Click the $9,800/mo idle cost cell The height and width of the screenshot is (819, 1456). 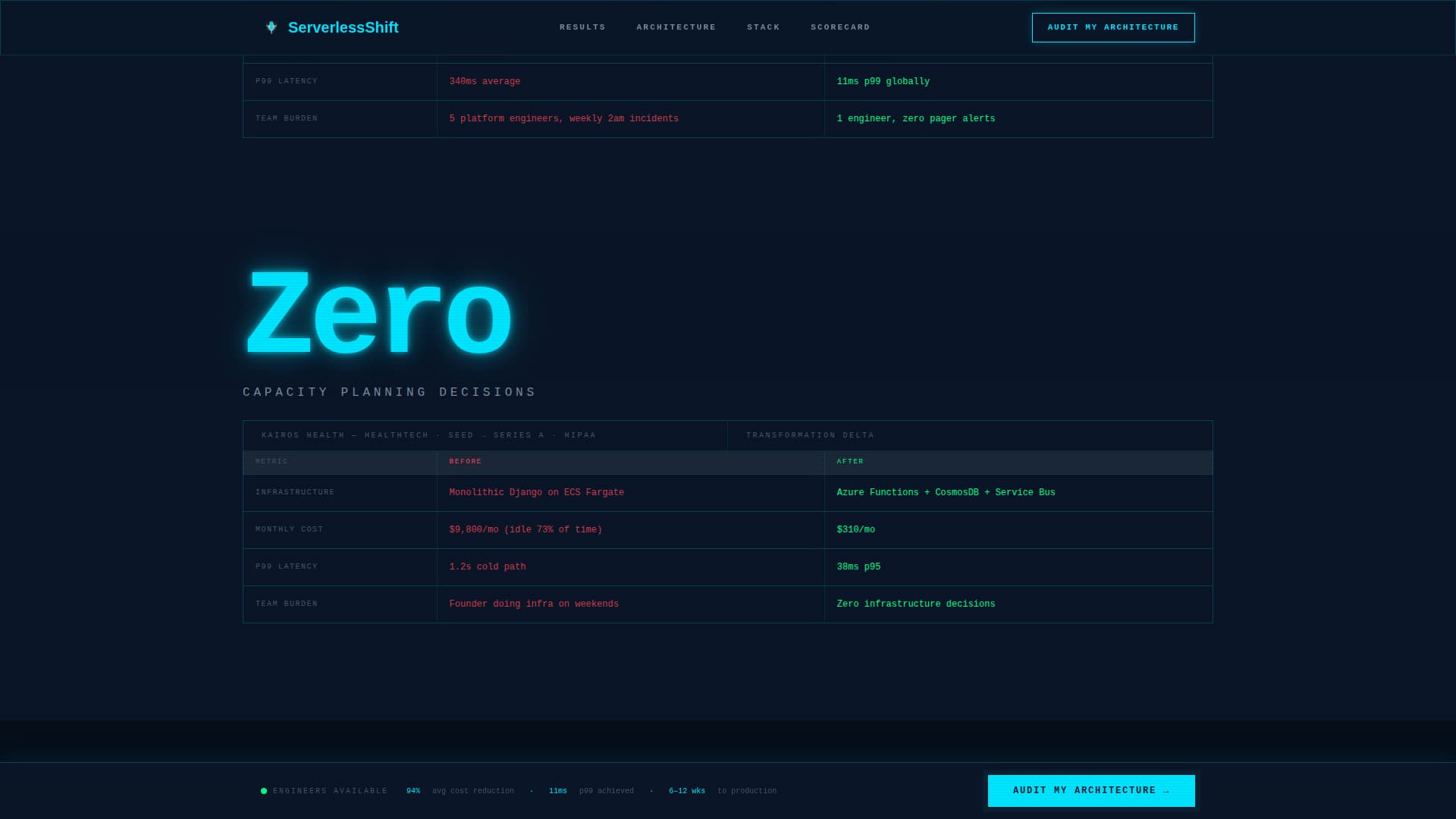(630, 530)
